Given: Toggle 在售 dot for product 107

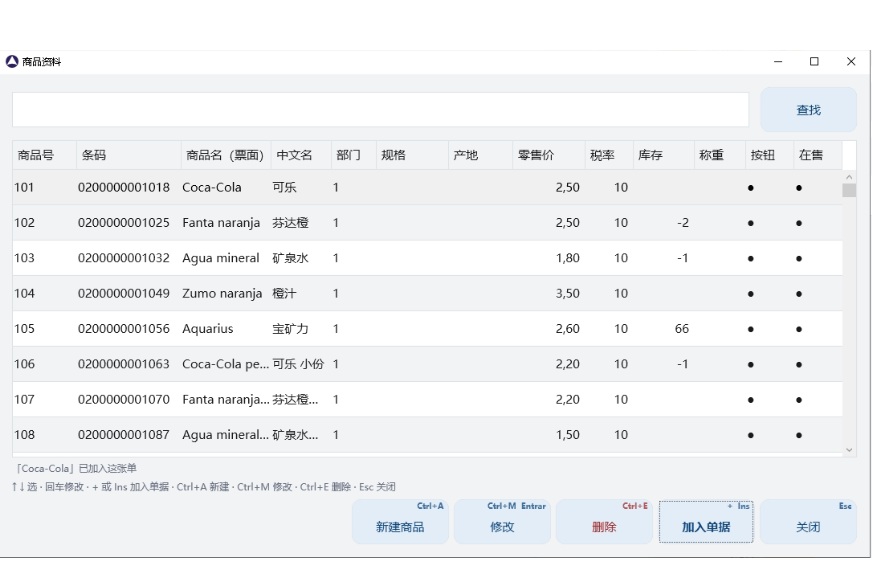Looking at the screenshot, I should 799,400.
